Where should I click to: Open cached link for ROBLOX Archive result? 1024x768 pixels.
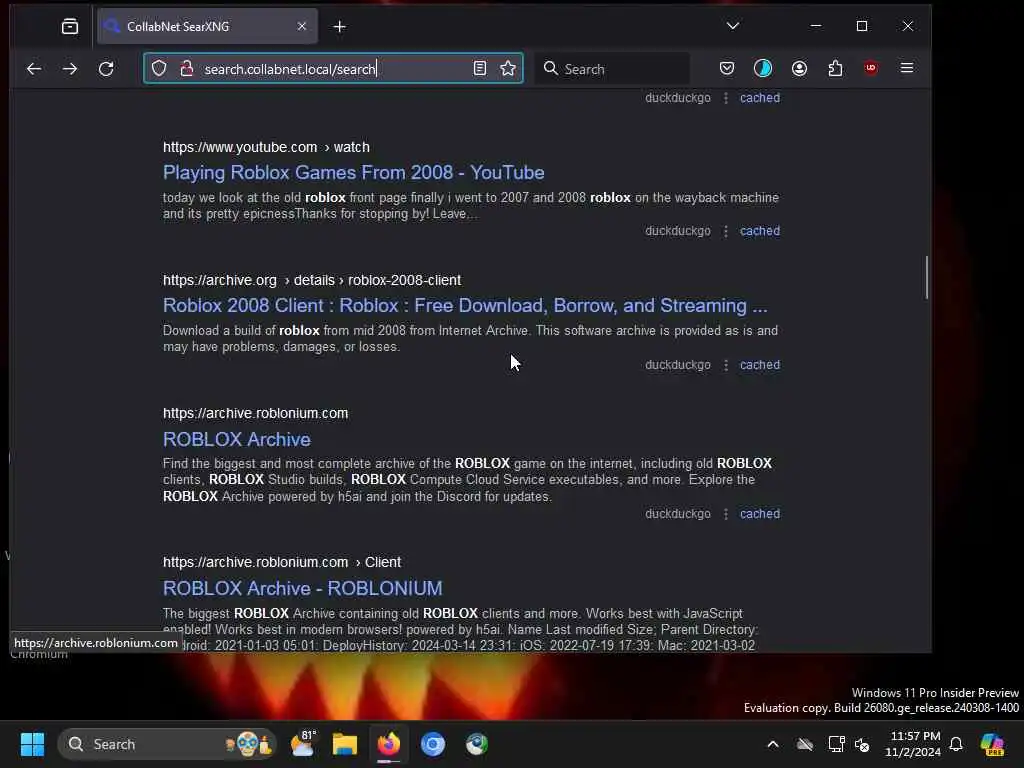coord(760,514)
